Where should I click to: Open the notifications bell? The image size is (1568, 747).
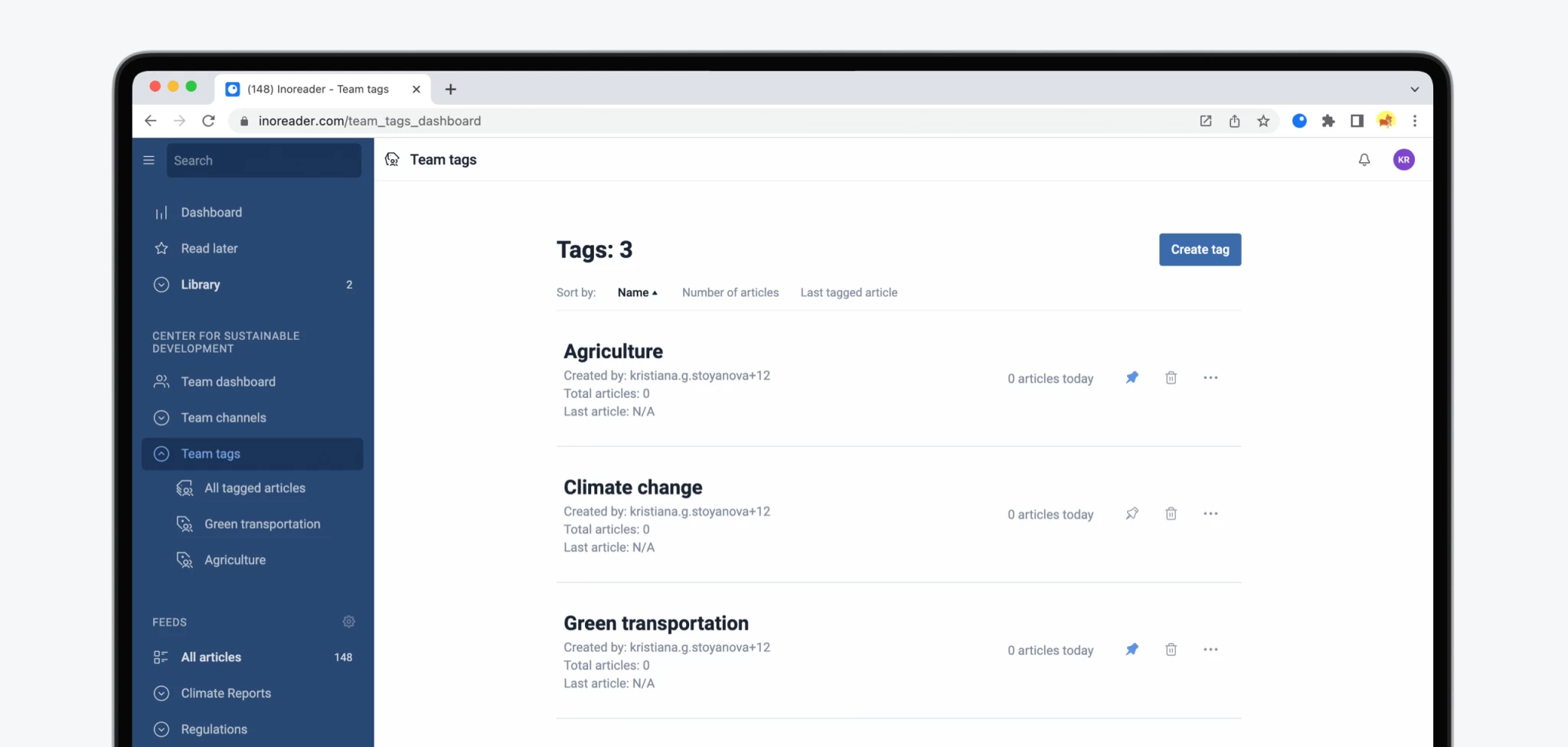(x=1364, y=159)
